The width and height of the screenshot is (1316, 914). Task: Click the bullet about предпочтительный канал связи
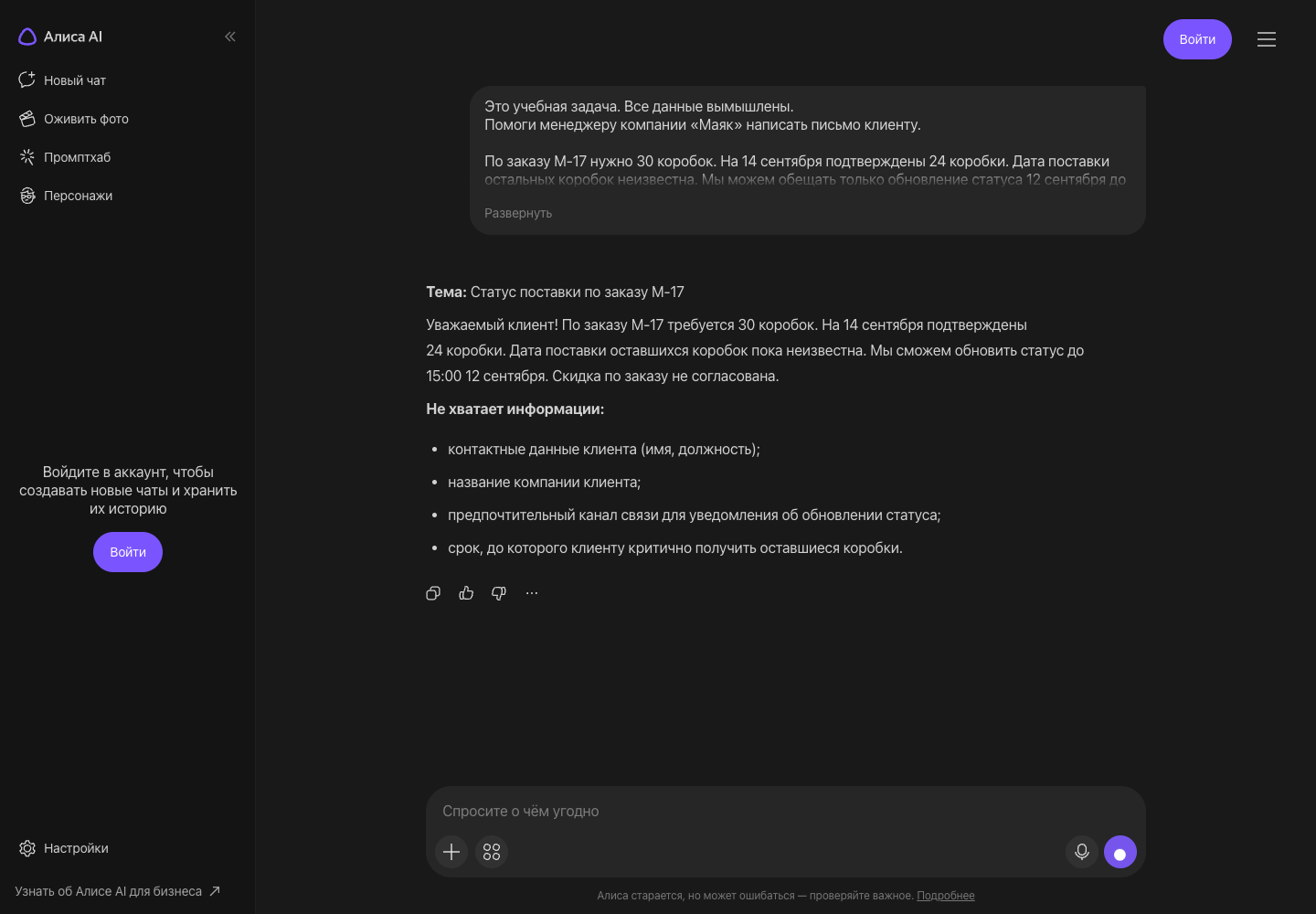pos(695,515)
